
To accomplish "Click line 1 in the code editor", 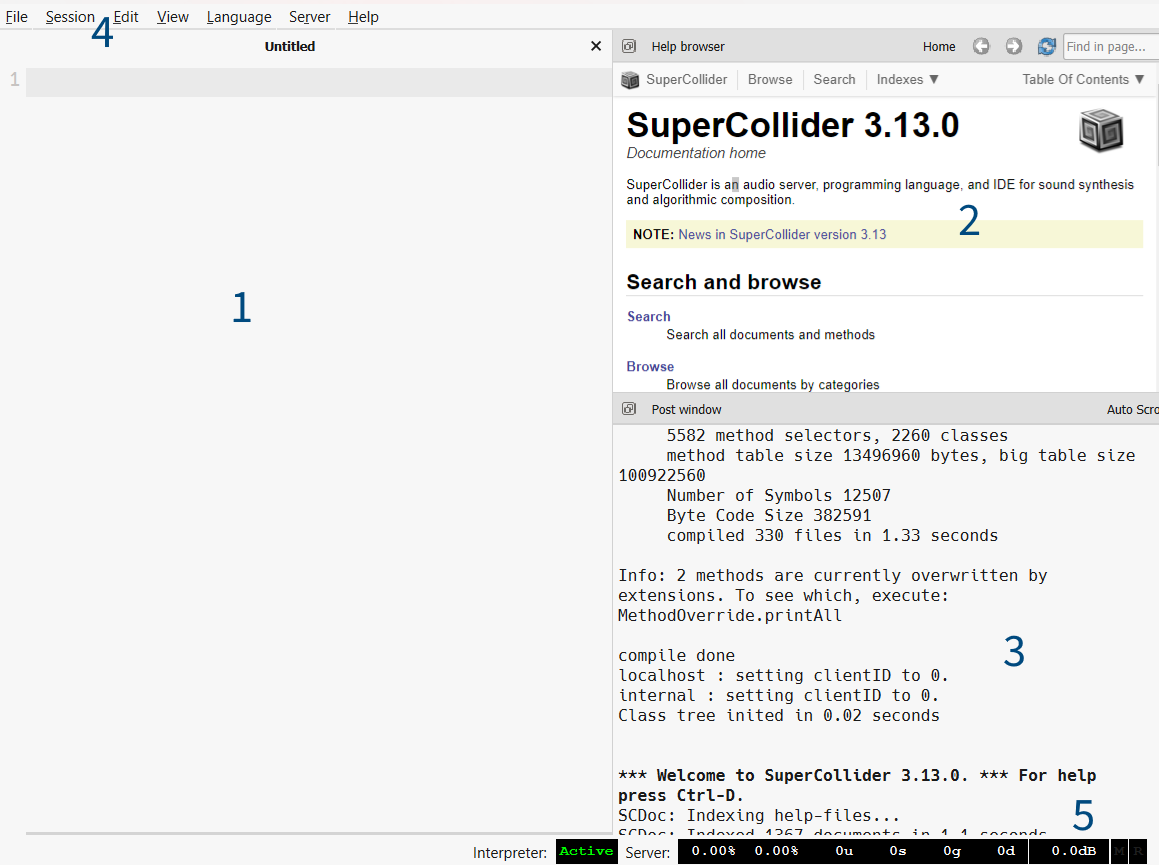I will (319, 82).
